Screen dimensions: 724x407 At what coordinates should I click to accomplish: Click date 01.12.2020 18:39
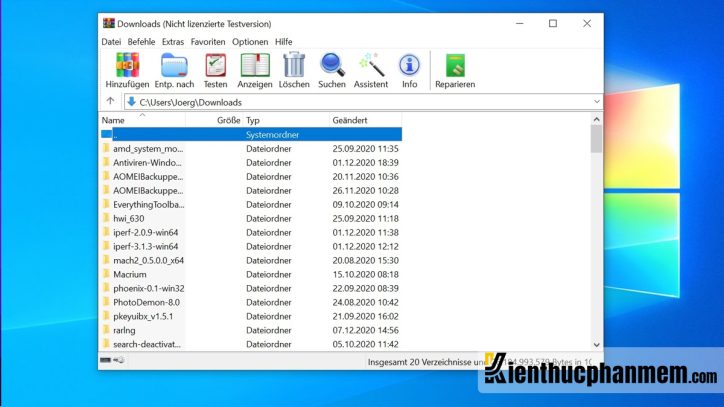(x=365, y=163)
